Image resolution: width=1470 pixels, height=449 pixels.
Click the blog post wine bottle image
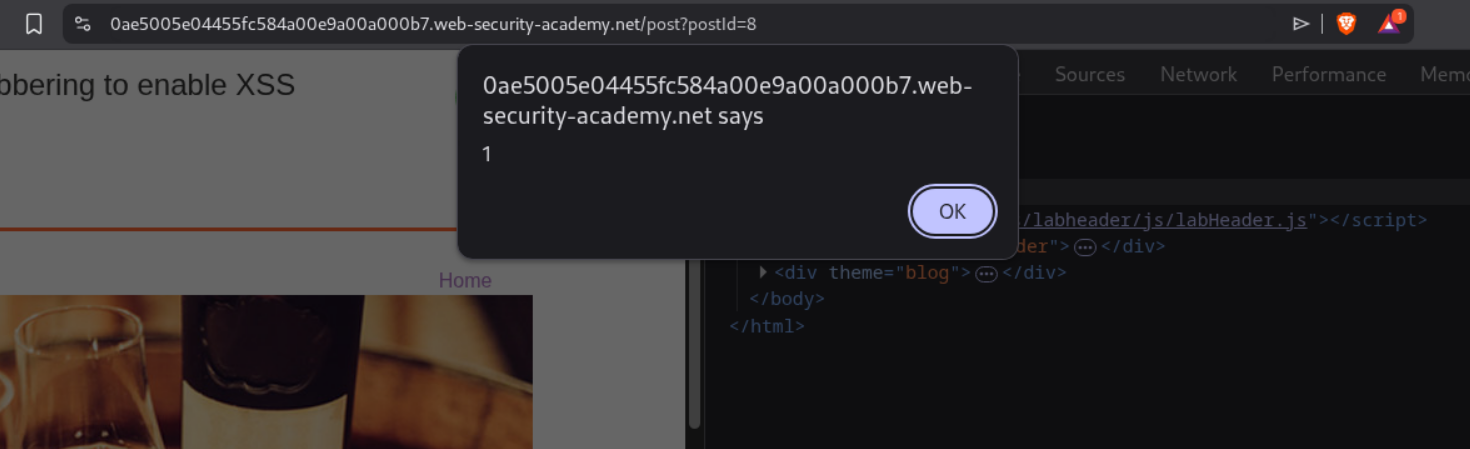click(266, 372)
